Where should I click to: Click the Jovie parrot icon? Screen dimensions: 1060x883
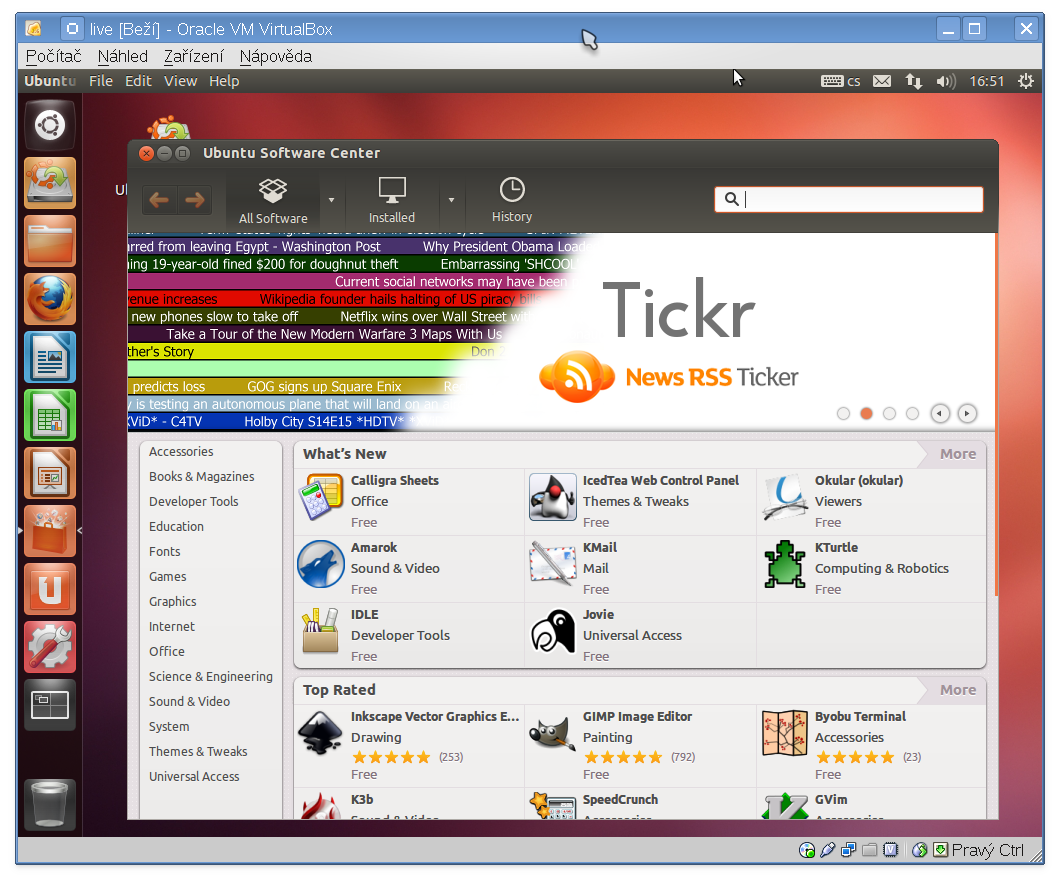click(x=552, y=631)
